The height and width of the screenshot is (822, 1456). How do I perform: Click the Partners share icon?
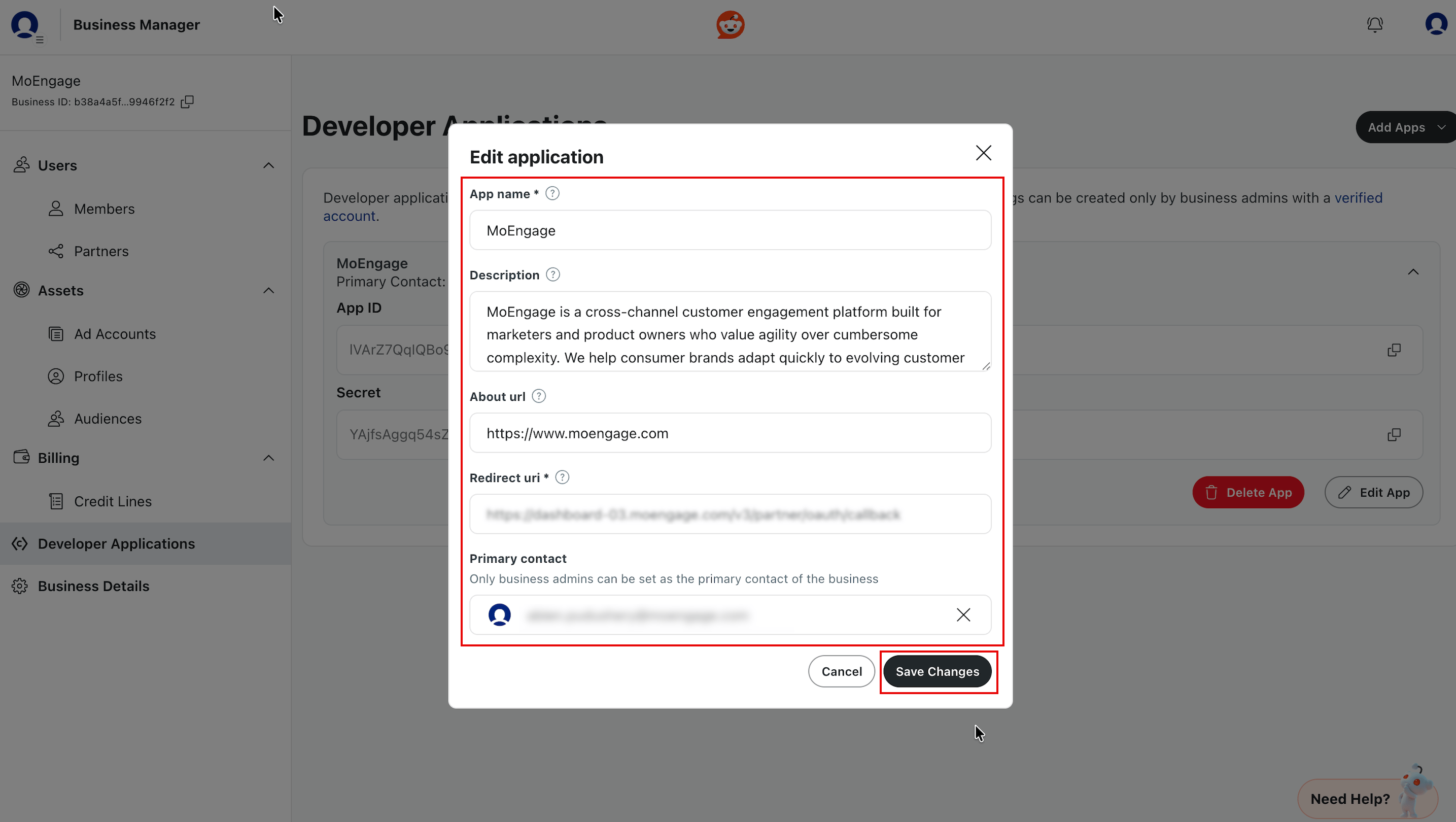tap(56, 251)
